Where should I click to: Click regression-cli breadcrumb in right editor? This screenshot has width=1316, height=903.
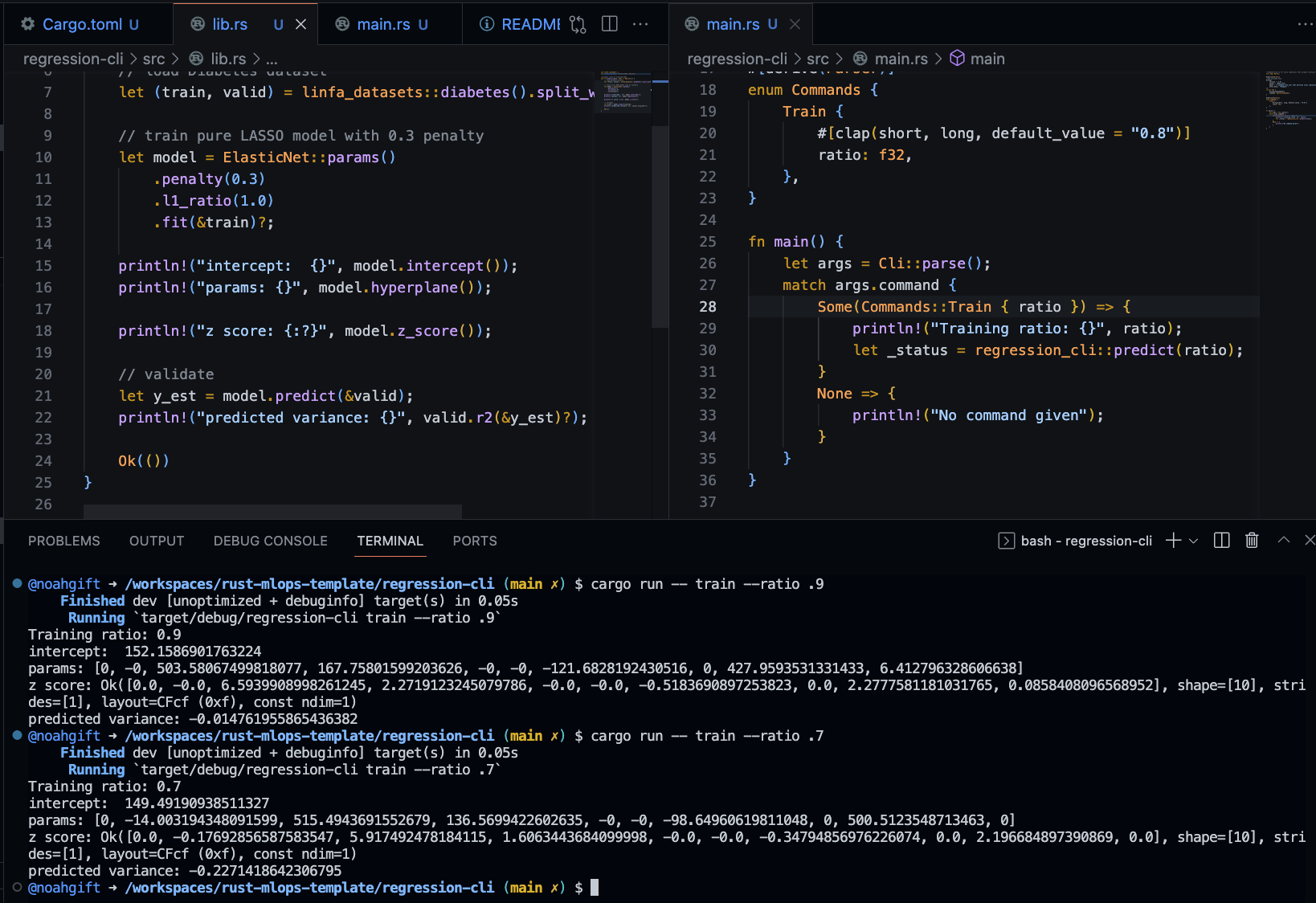737,59
